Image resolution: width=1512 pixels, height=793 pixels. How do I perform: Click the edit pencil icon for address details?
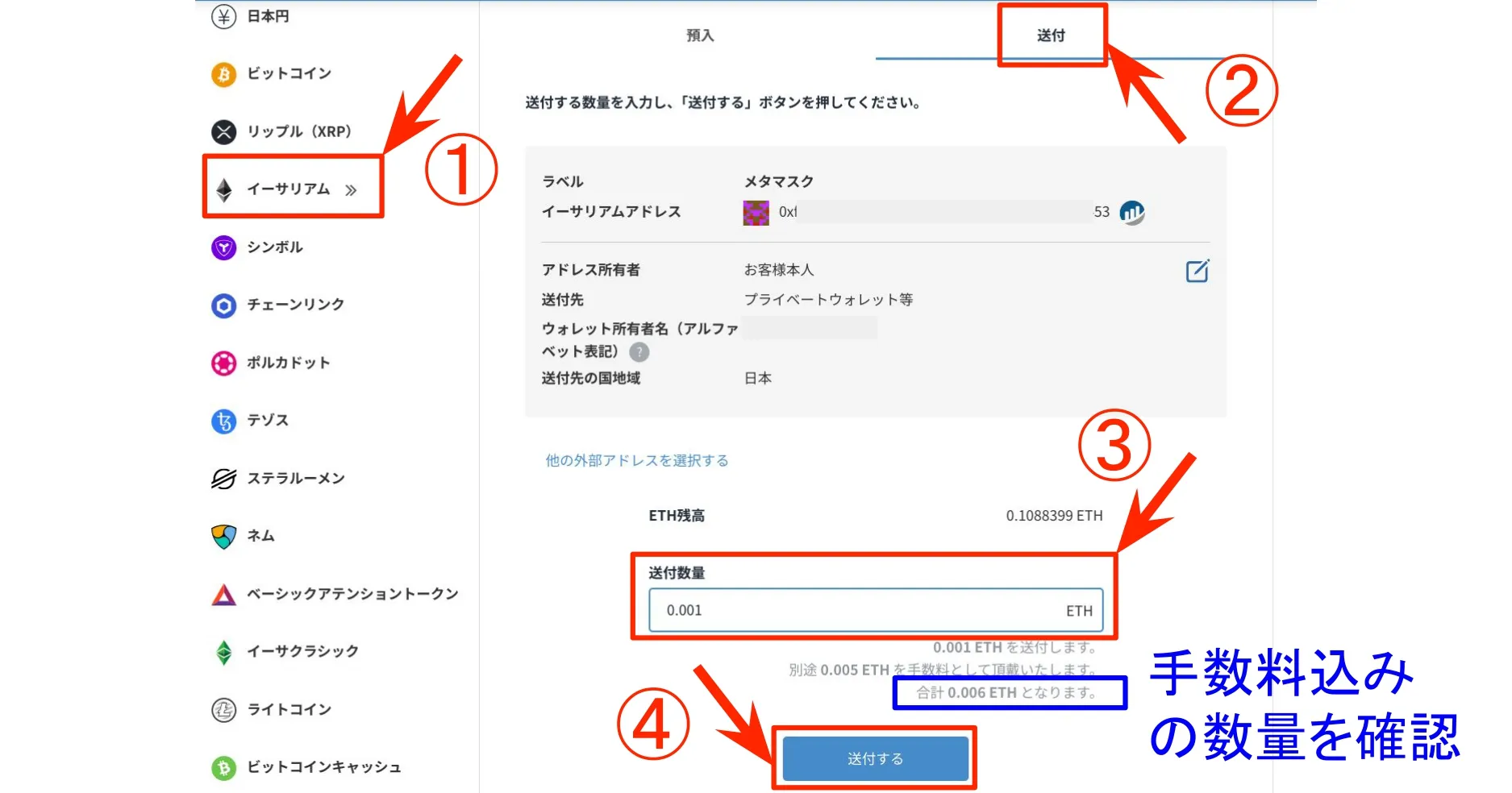click(x=1198, y=271)
